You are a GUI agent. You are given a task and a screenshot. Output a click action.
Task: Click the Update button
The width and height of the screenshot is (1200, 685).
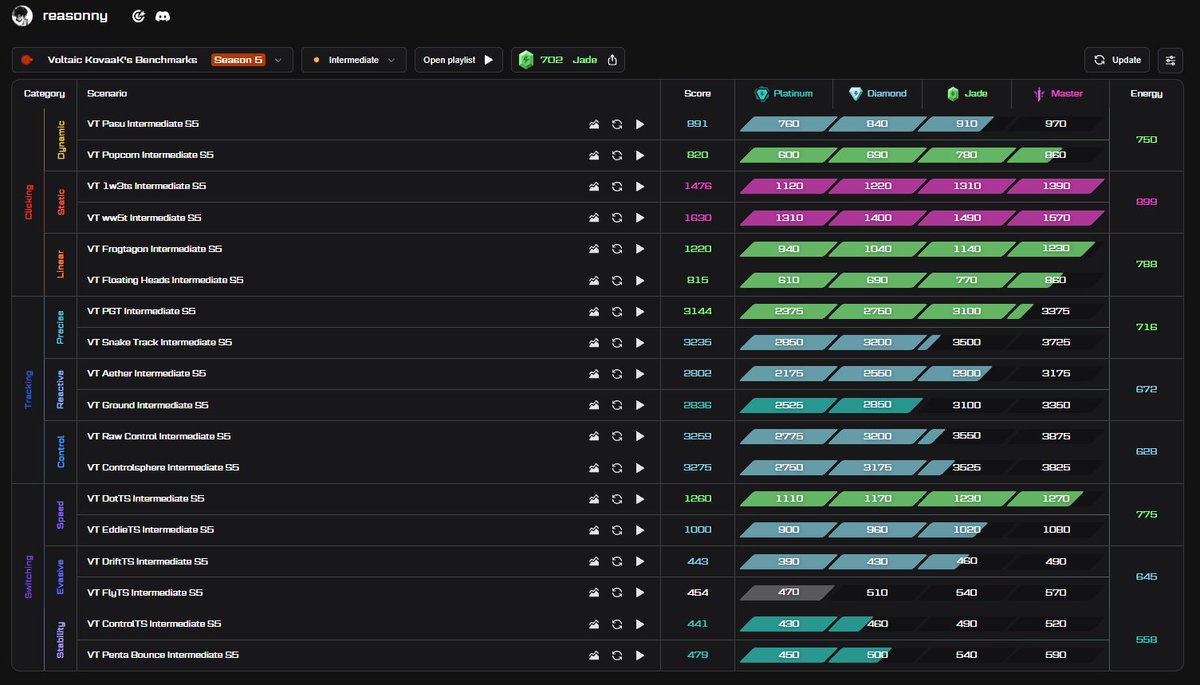(x=1117, y=60)
